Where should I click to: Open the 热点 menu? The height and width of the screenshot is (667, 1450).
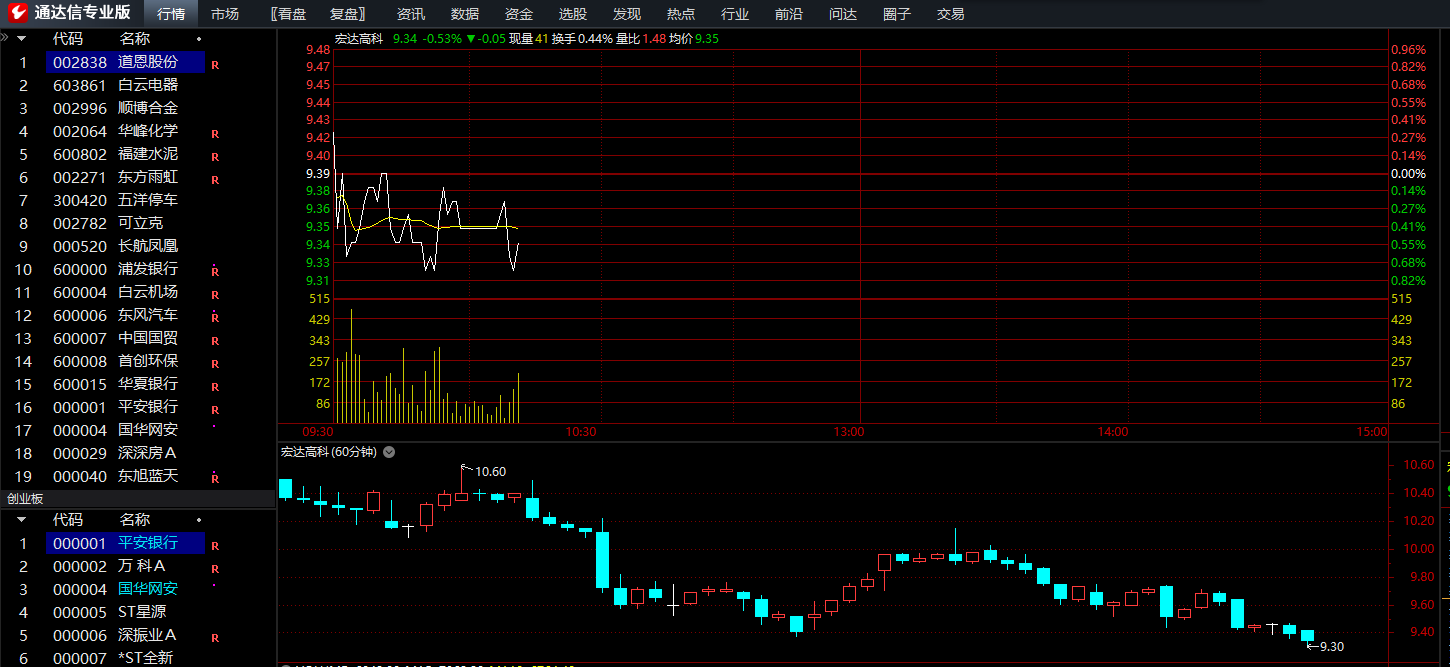(x=681, y=14)
